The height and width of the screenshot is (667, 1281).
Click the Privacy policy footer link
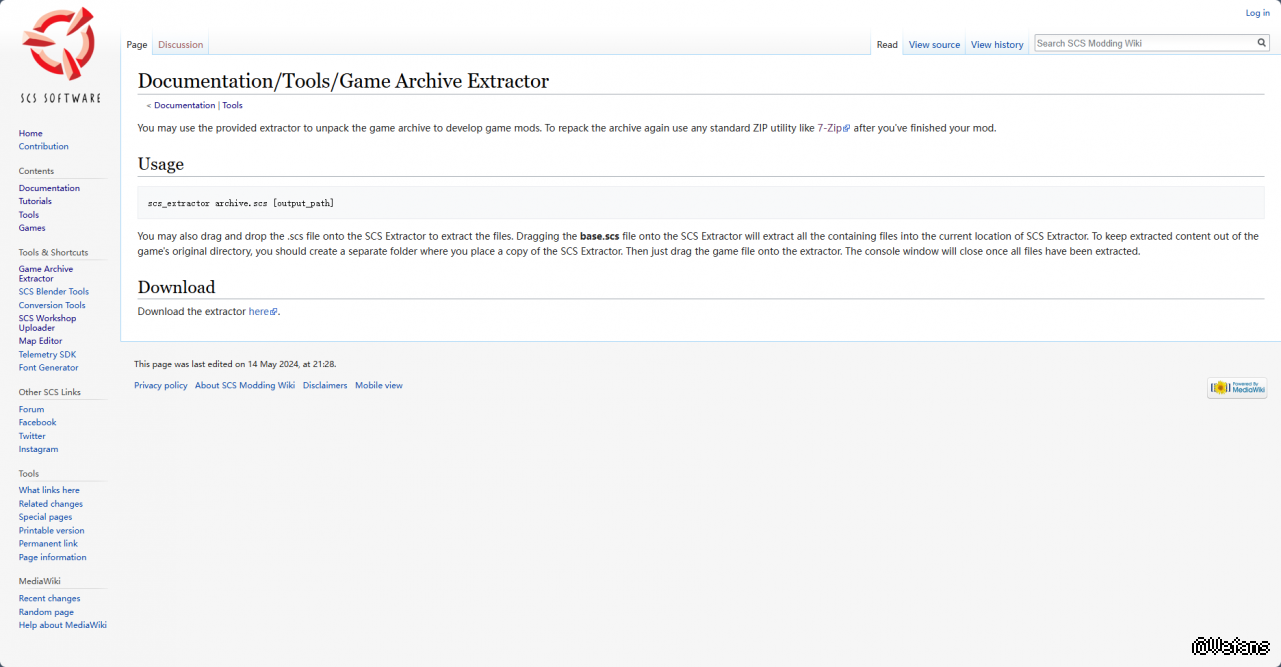click(x=160, y=385)
